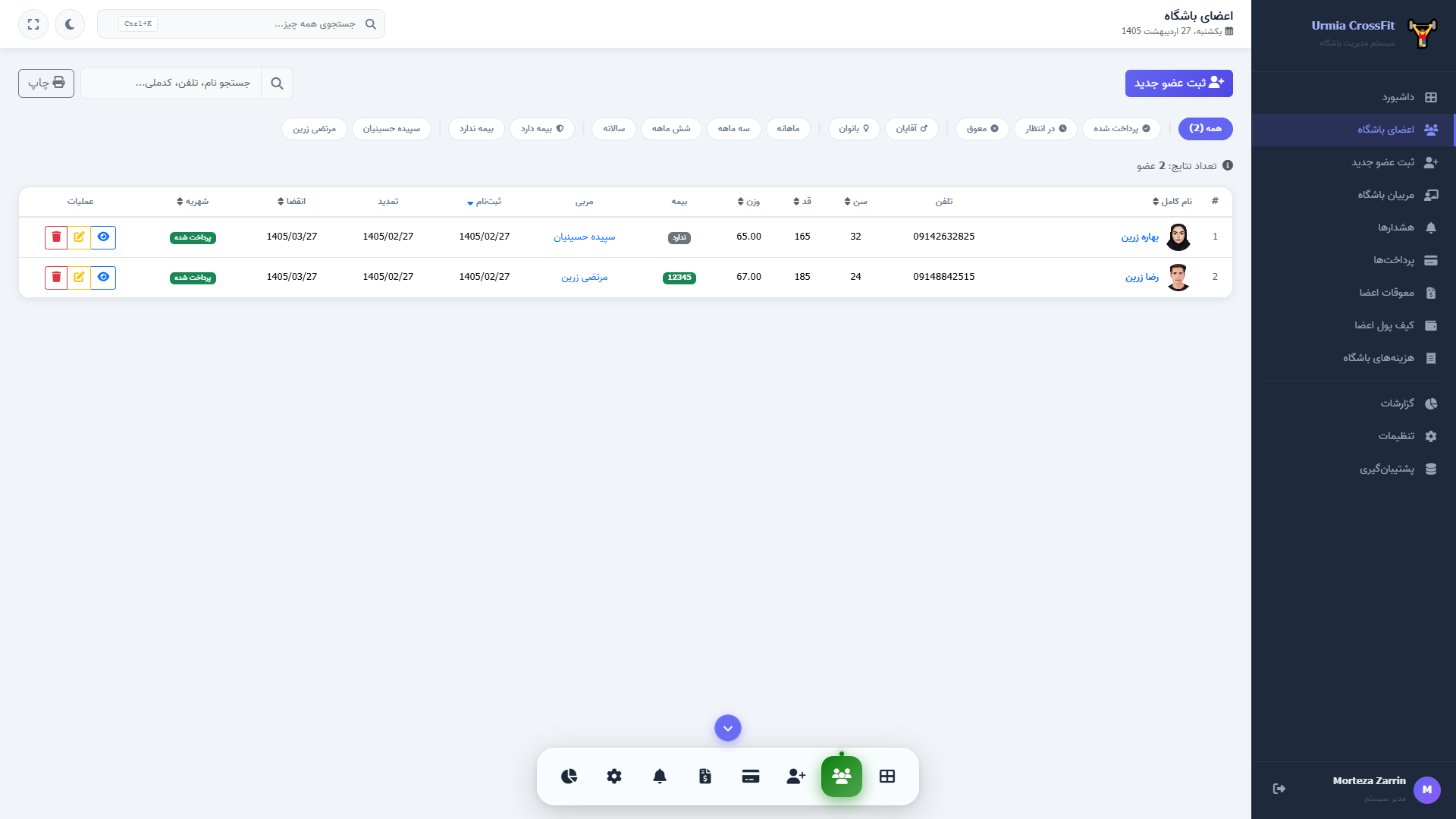Viewport: 1456px width, 819px height.
Task: Filter by پرداخت شده chip
Action: [1121, 129]
